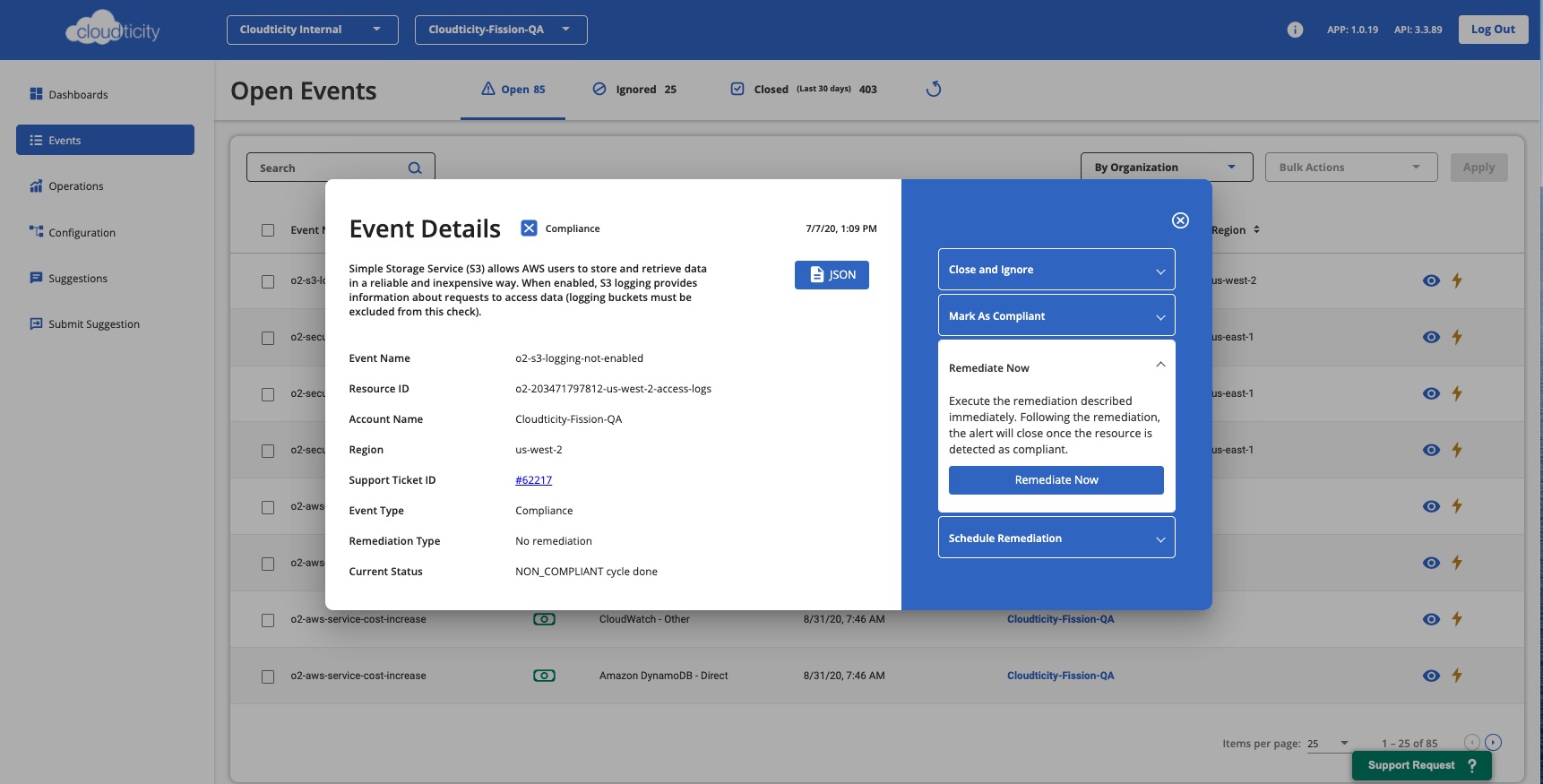Open Bulk Actions dropdown
The height and width of the screenshot is (784, 1543).
(1351, 167)
